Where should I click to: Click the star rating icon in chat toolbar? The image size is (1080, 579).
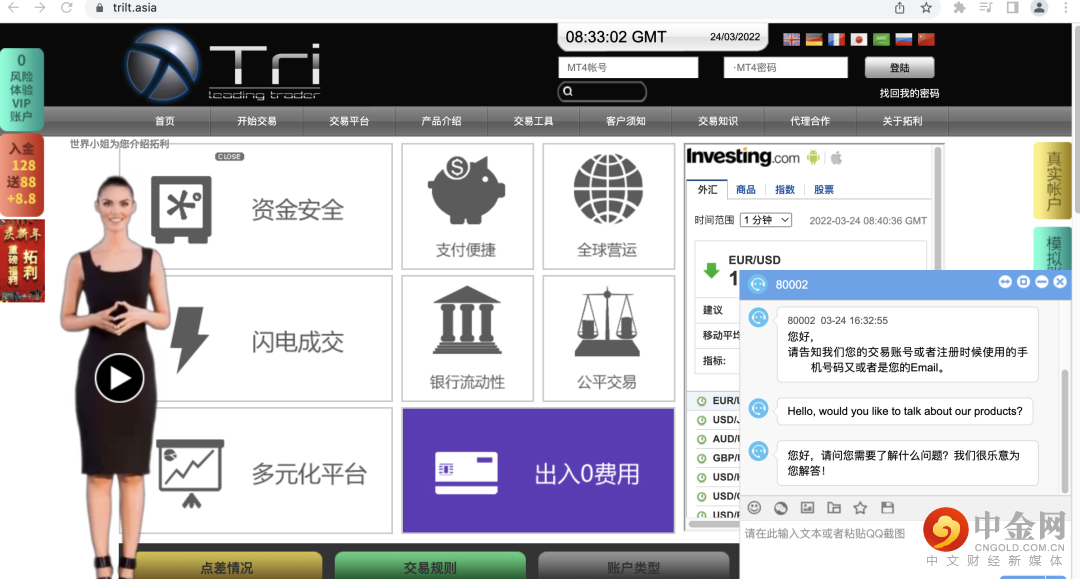coord(860,508)
